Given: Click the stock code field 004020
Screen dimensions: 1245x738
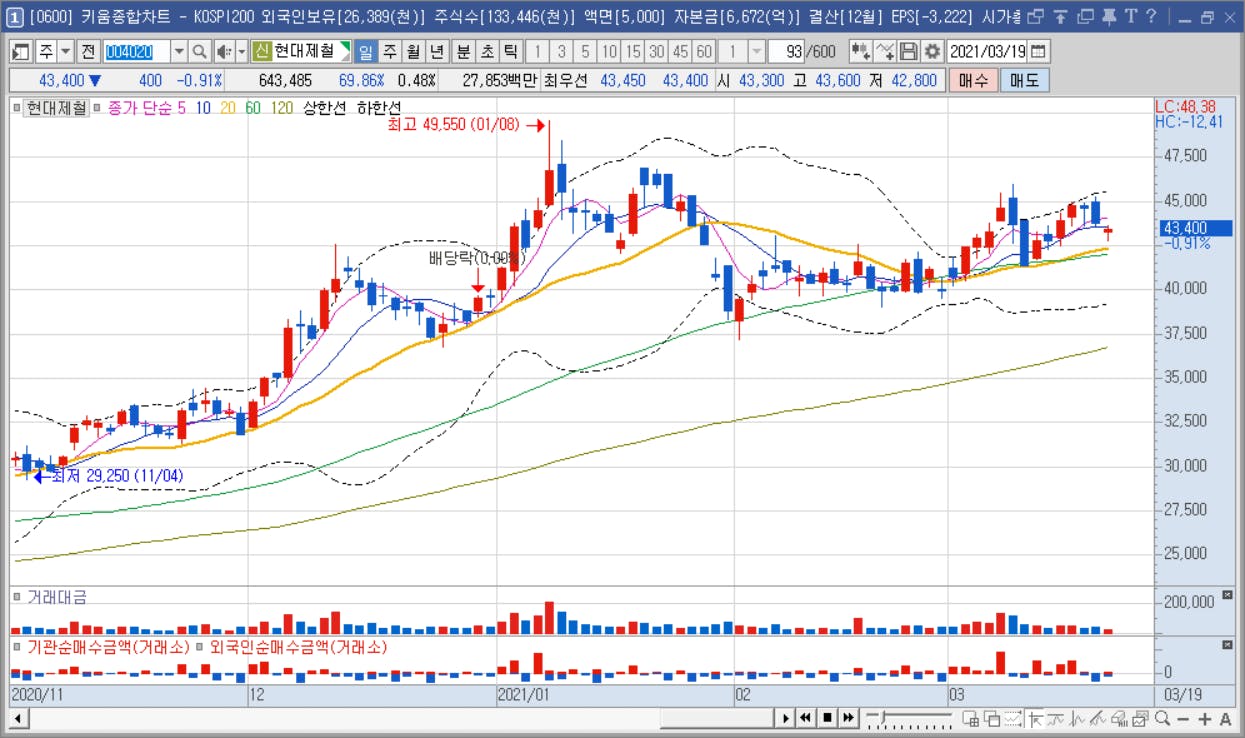Looking at the screenshot, I should pos(136,52).
